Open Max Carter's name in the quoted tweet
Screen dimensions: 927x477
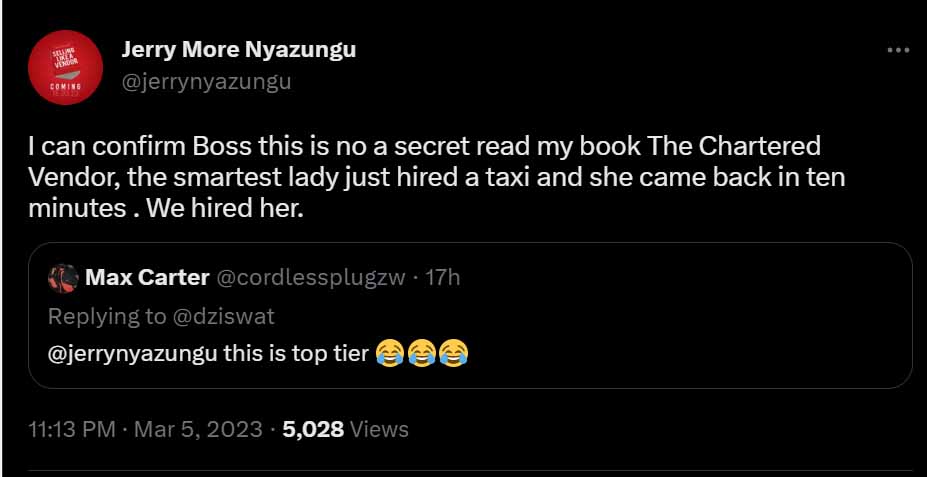tap(147, 277)
